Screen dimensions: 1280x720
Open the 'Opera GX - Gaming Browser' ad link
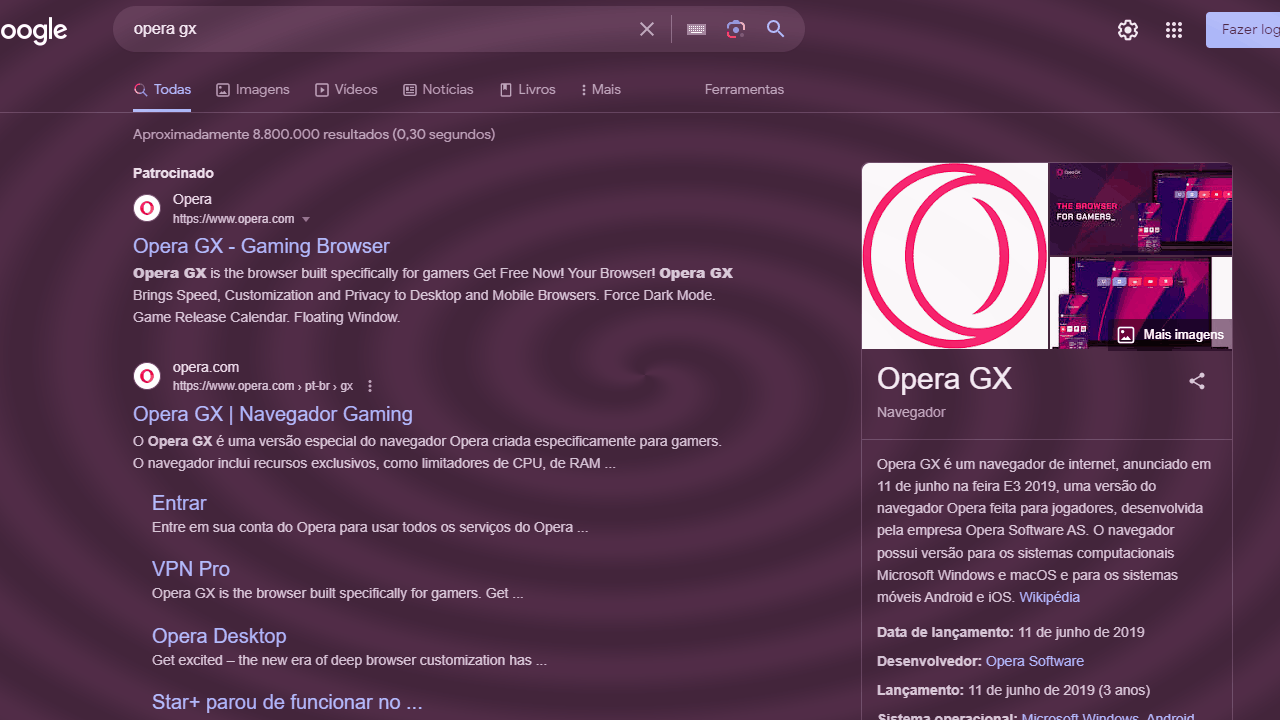point(261,246)
